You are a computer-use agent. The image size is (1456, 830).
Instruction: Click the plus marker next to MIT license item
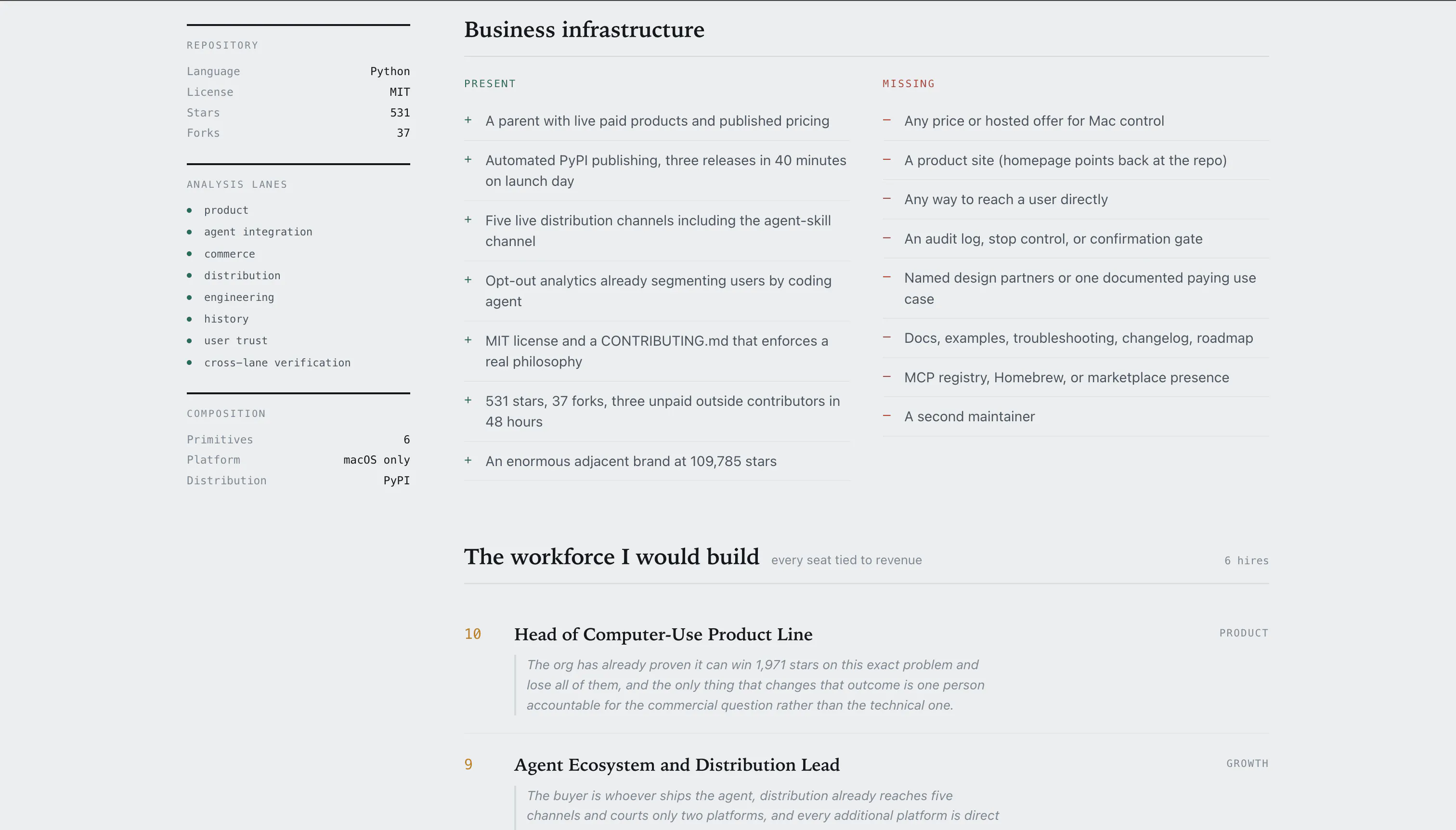(x=468, y=340)
